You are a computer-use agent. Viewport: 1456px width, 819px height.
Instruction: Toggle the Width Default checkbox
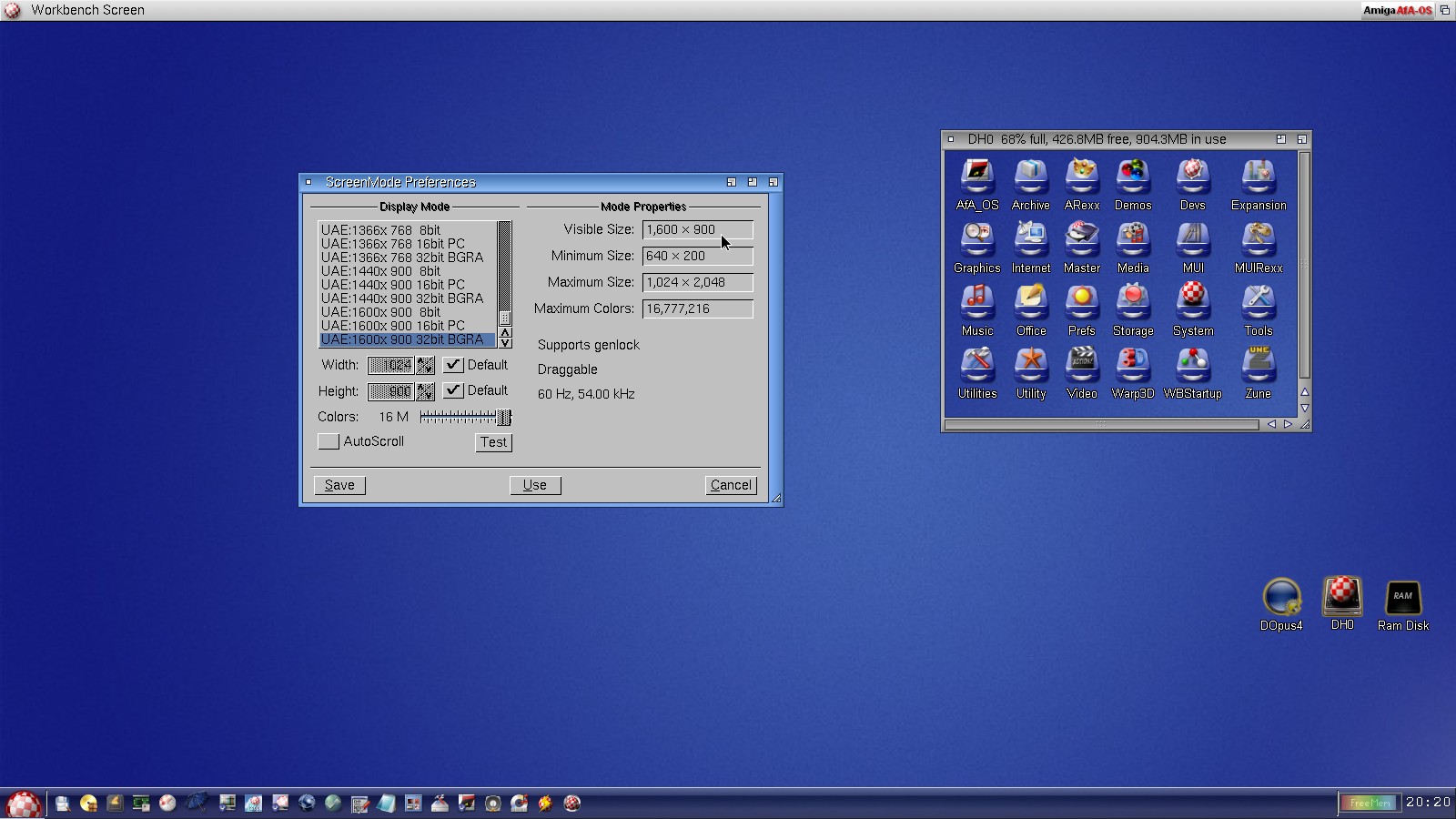coord(453,365)
